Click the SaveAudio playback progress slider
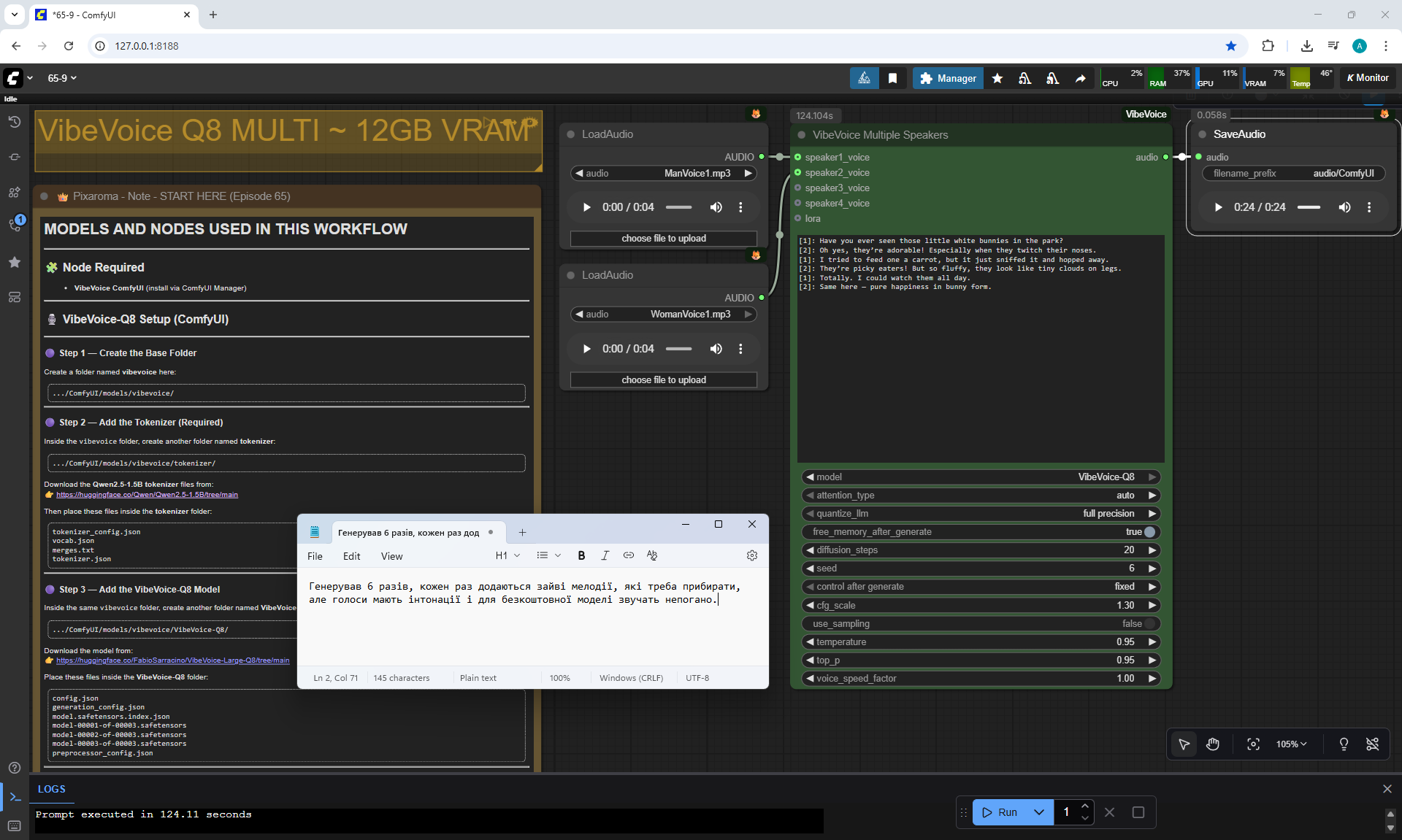 tap(1309, 207)
